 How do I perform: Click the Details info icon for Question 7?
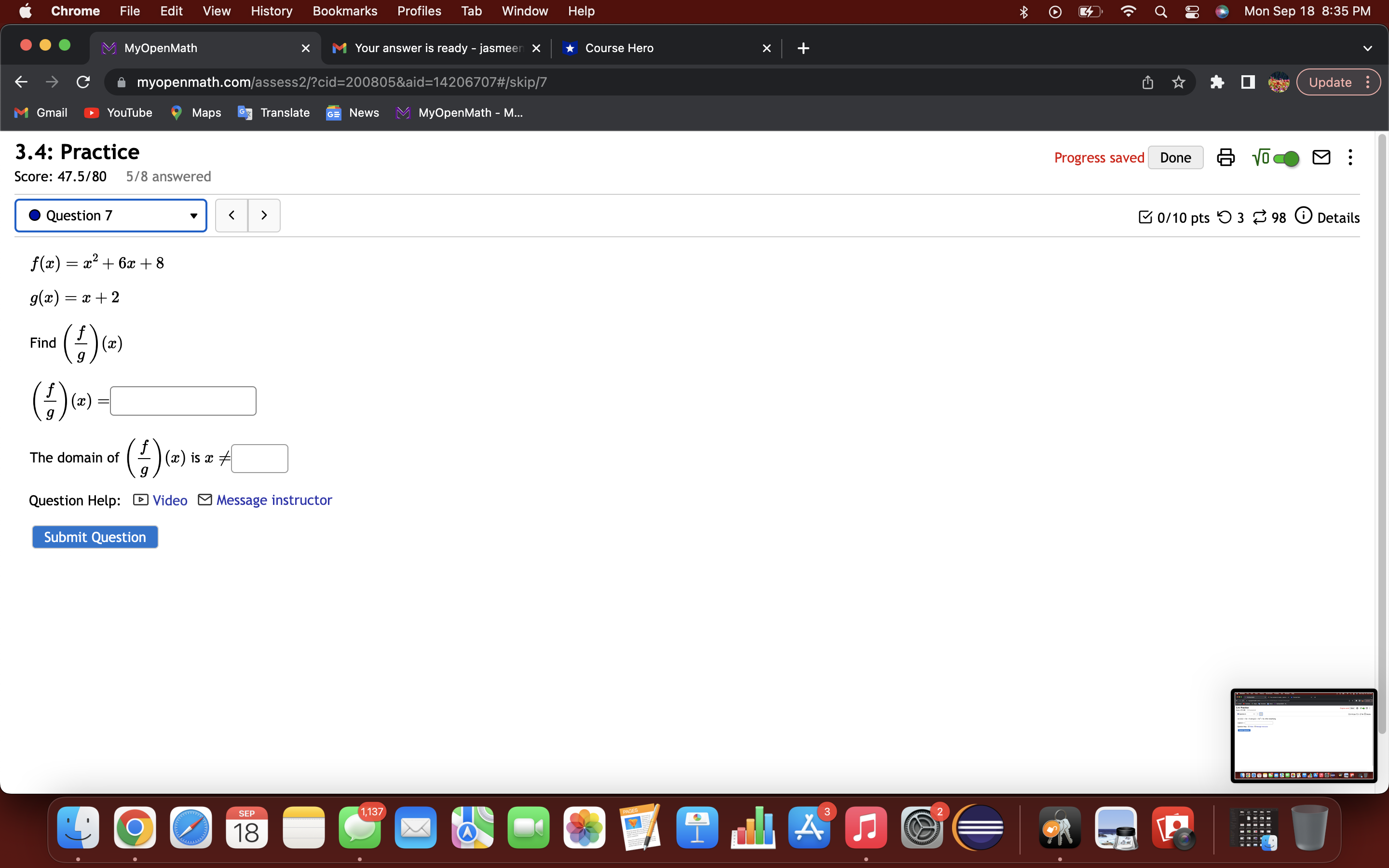pos(1304,216)
